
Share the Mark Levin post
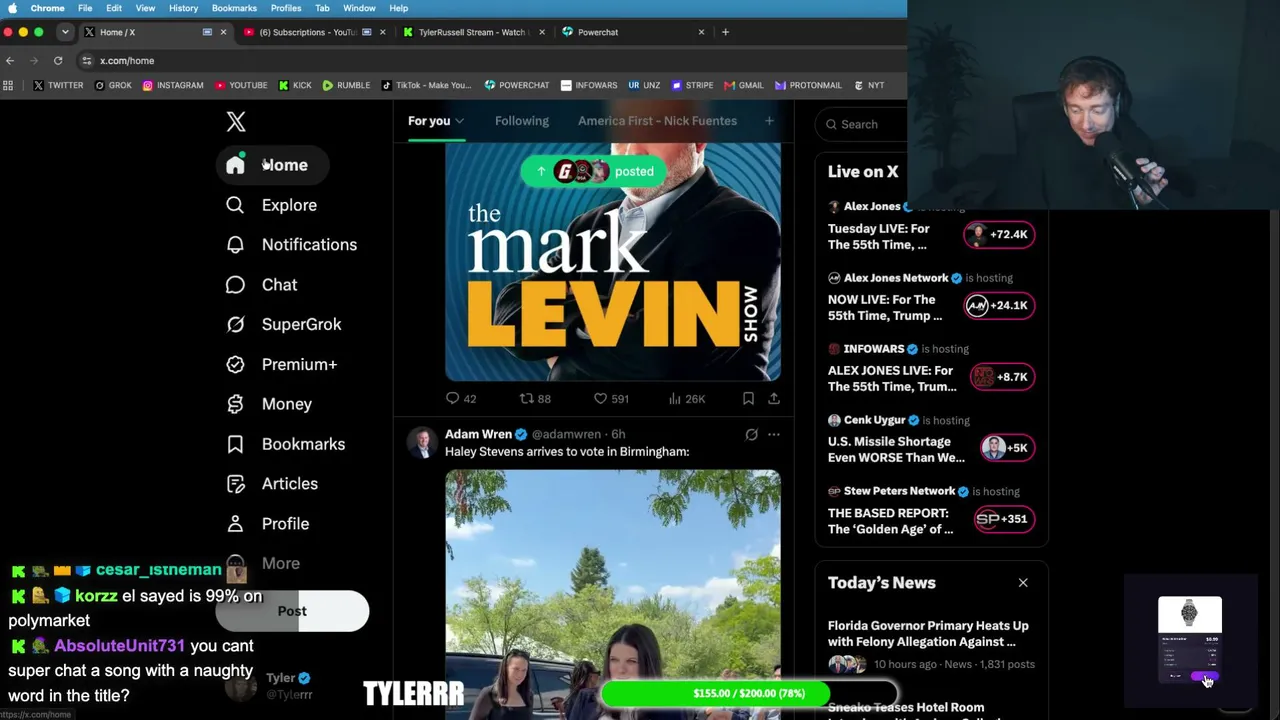[x=774, y=399]
